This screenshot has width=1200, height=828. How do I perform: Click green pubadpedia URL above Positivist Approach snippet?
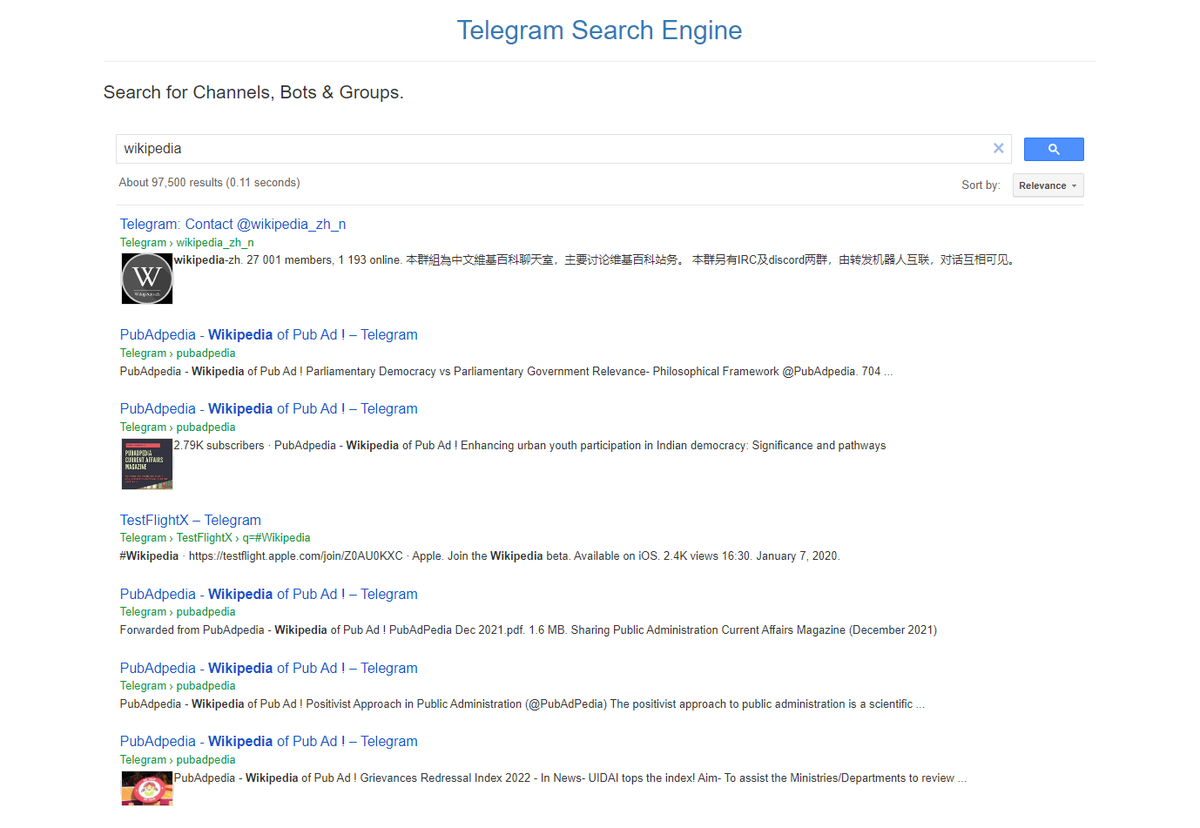[x=178, y=686]
